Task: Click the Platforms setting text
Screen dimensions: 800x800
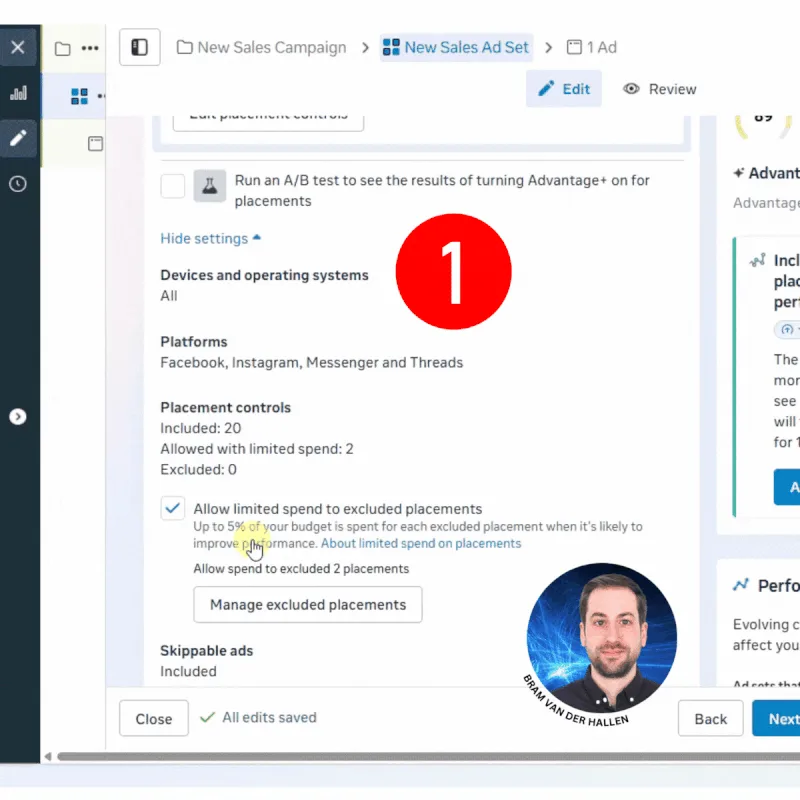Action: point(312,362)
